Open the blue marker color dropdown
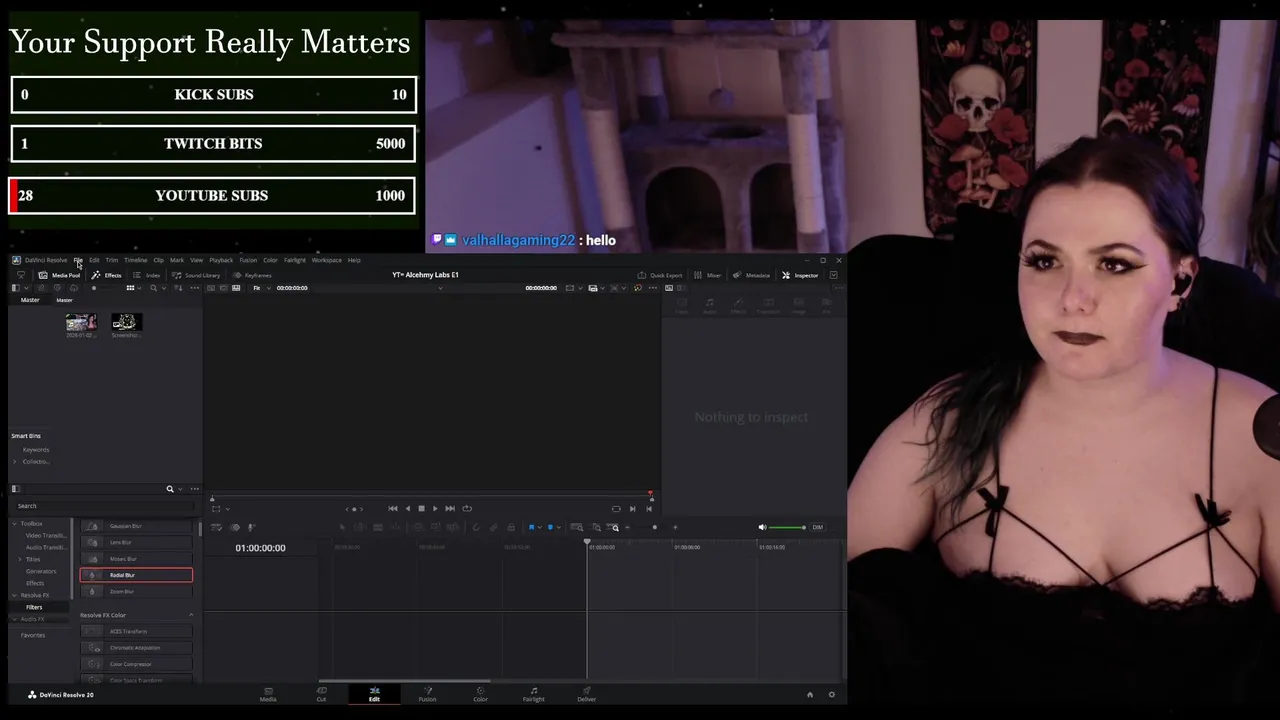This screenshot has height=720, width=1280. point(558,527)
